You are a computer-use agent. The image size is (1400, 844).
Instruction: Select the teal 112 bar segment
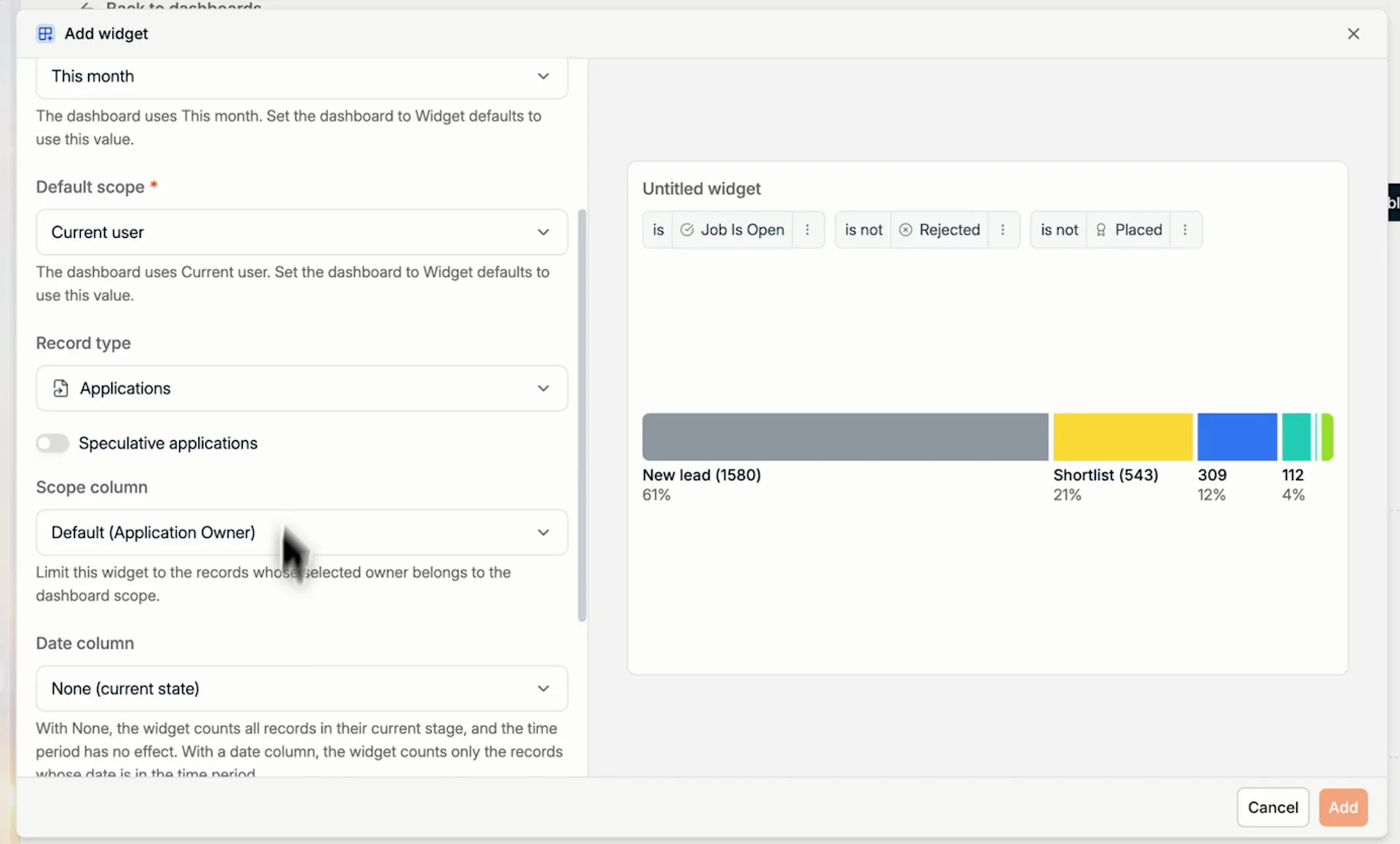pos(1296,437)
